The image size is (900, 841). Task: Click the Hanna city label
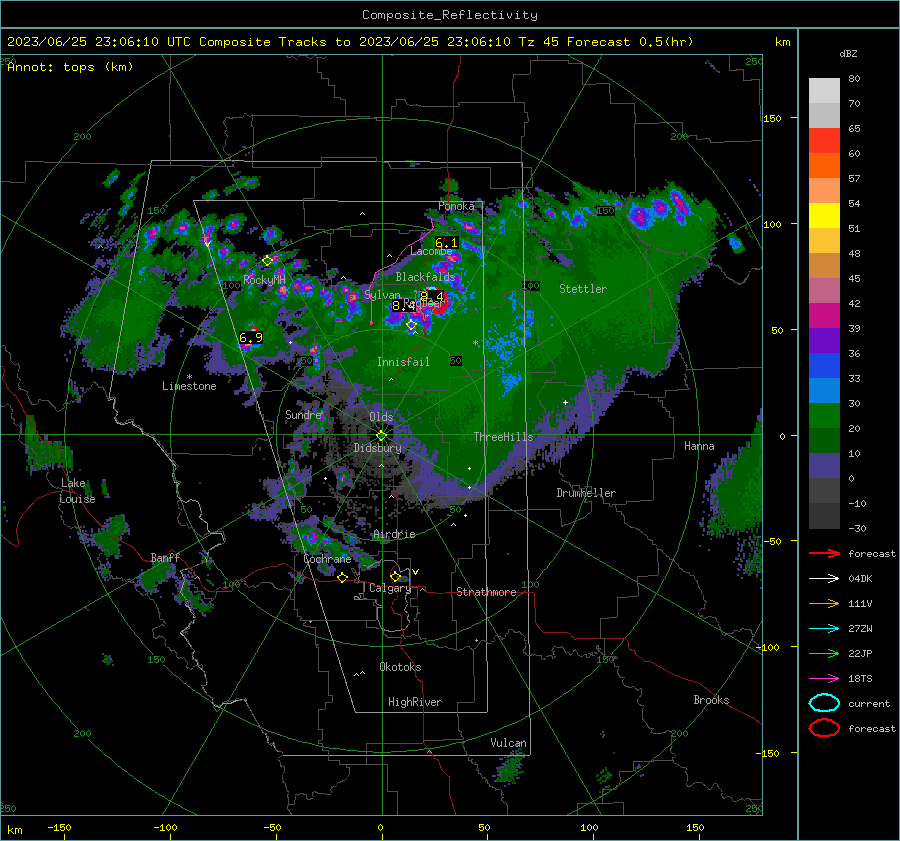[699, 446]
